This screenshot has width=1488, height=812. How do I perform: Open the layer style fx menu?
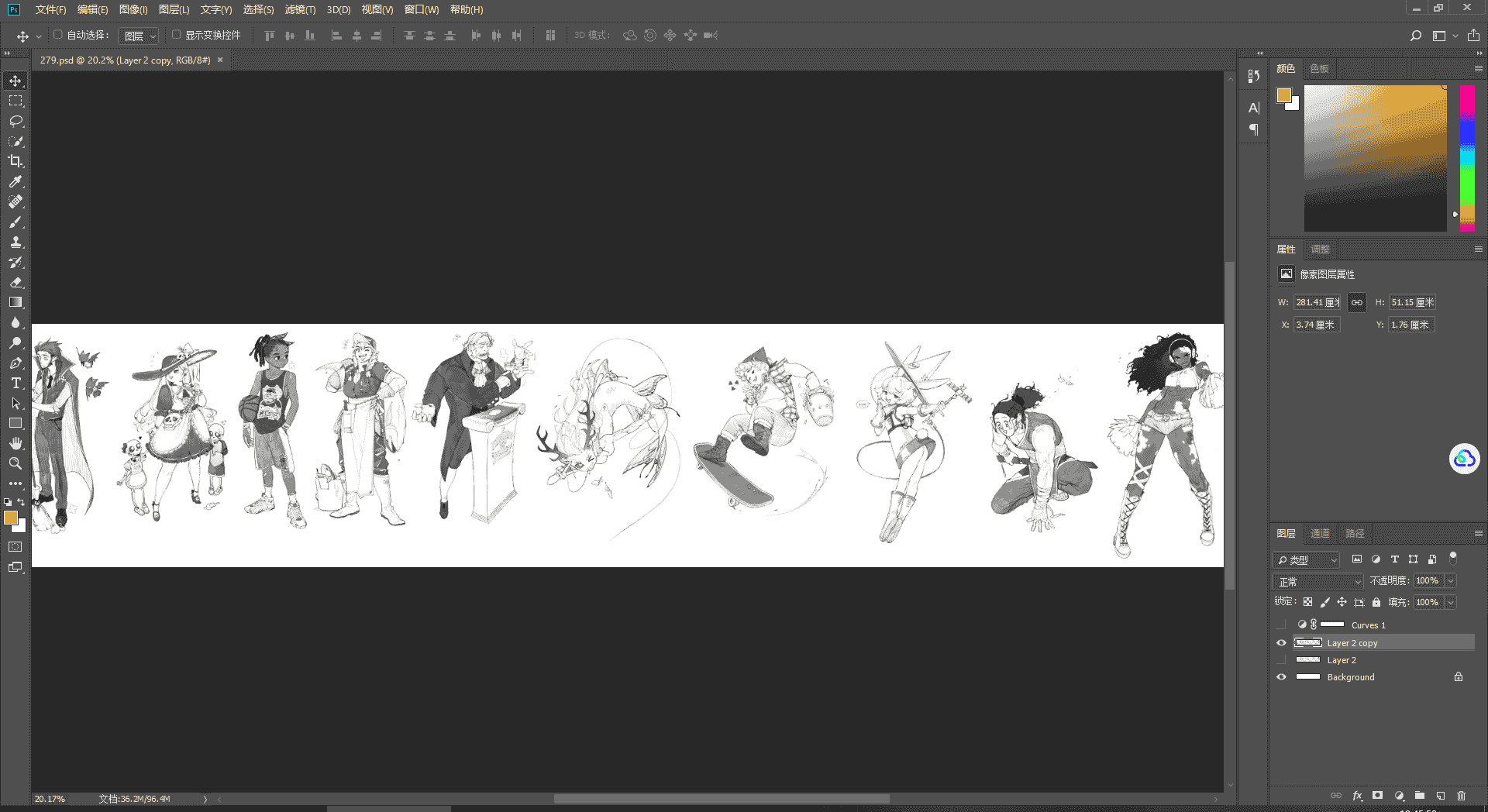[1357, 796]
